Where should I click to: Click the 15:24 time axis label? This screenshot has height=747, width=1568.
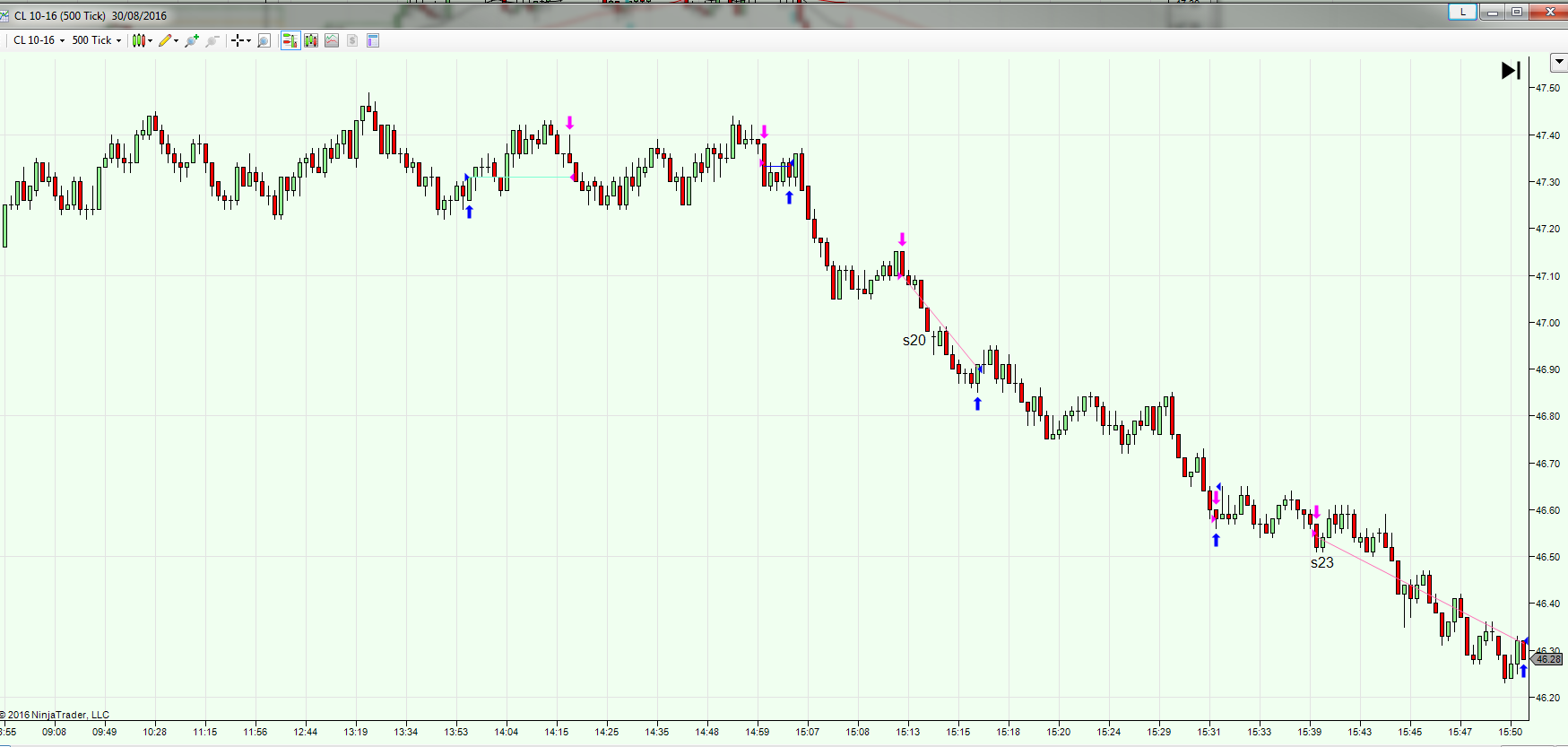tap(1108, 732)
